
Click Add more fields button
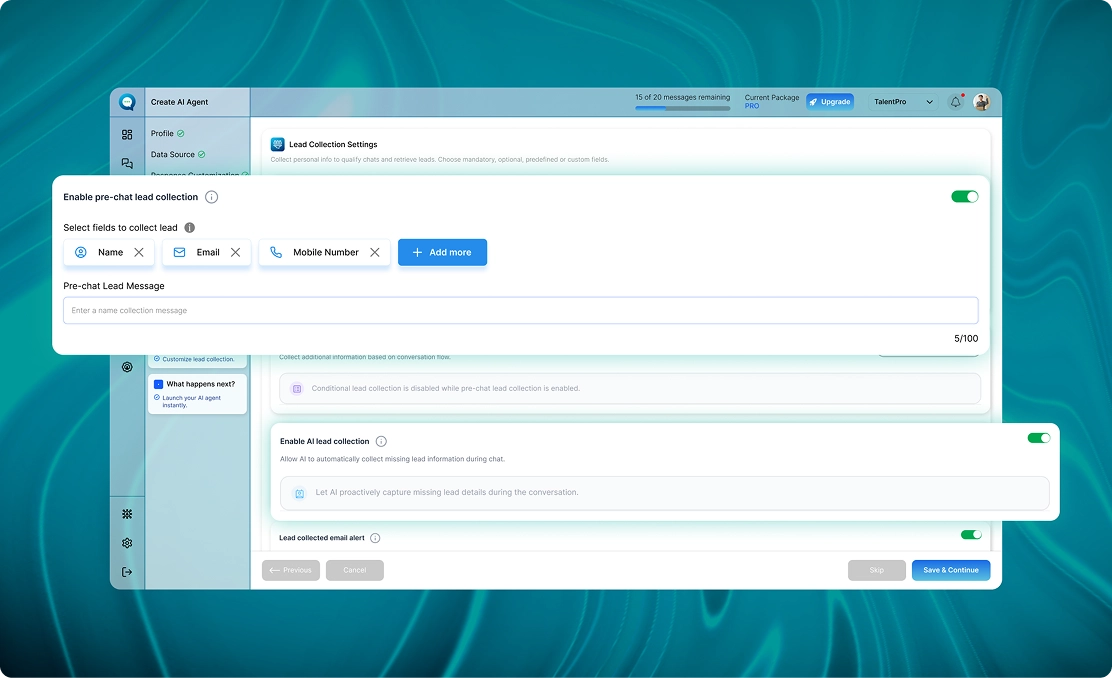click(443, 252)
